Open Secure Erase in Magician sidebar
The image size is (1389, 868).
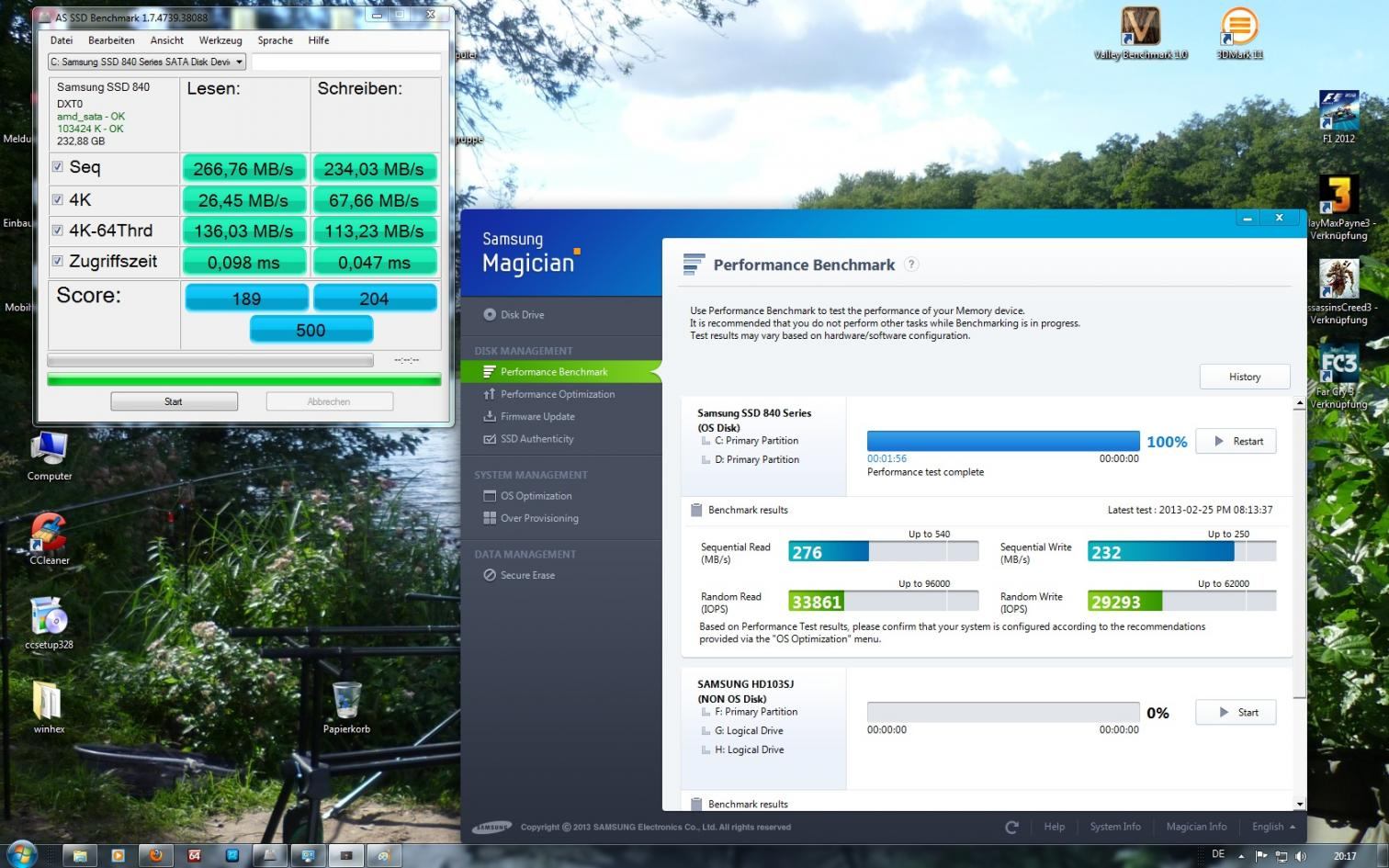[519, 575]
